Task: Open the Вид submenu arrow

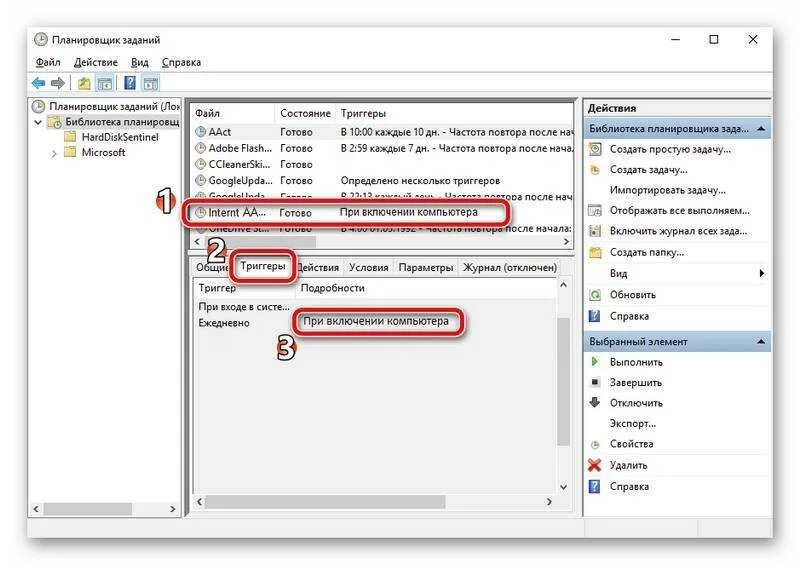Action: click(761, 273)
